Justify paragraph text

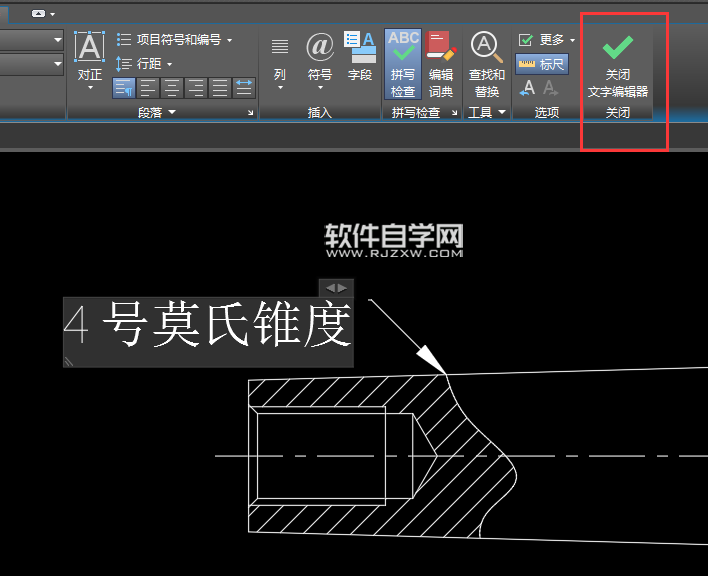[219, 88]
